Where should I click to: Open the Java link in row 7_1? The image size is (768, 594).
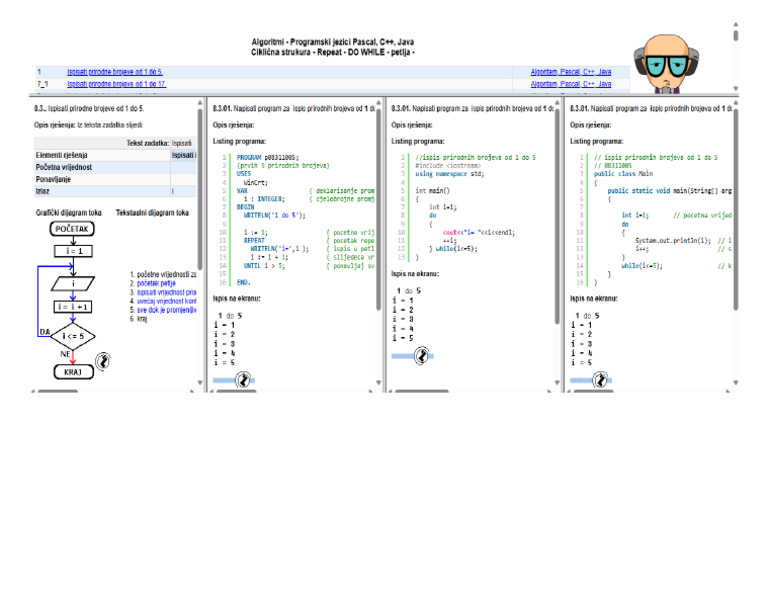pyautogui.click(x=604, y=84)
